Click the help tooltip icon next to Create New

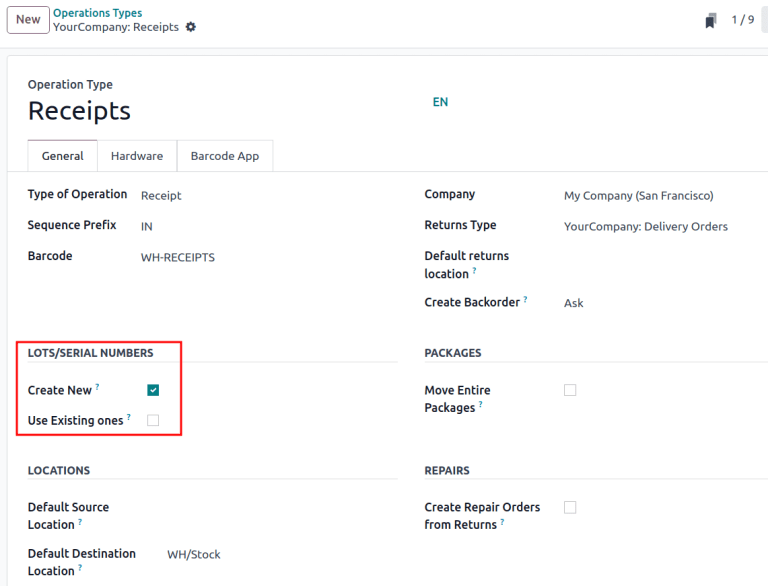coord(97,386)
